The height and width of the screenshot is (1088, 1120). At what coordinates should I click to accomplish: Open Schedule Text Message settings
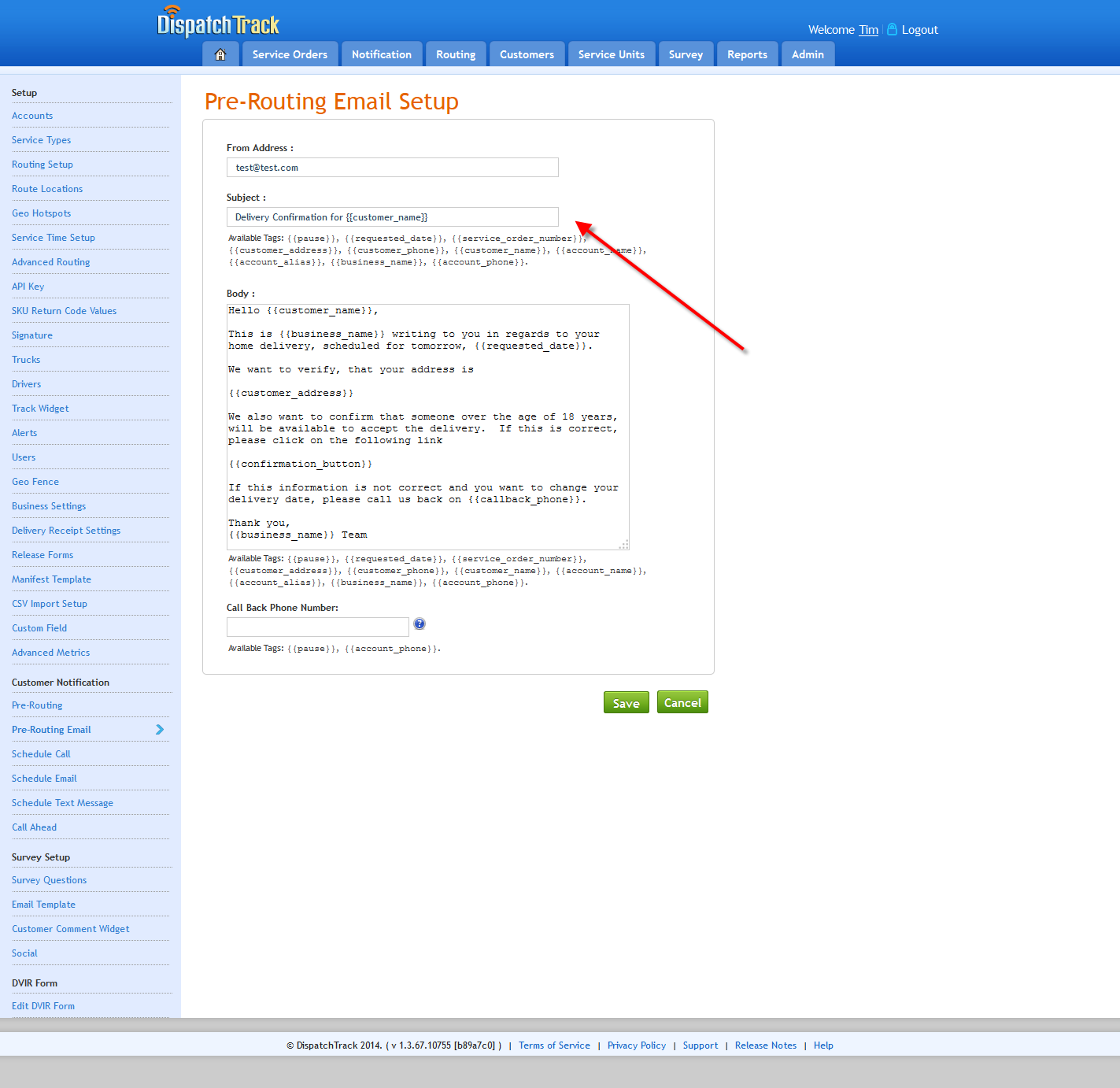(x=62, y=802)
